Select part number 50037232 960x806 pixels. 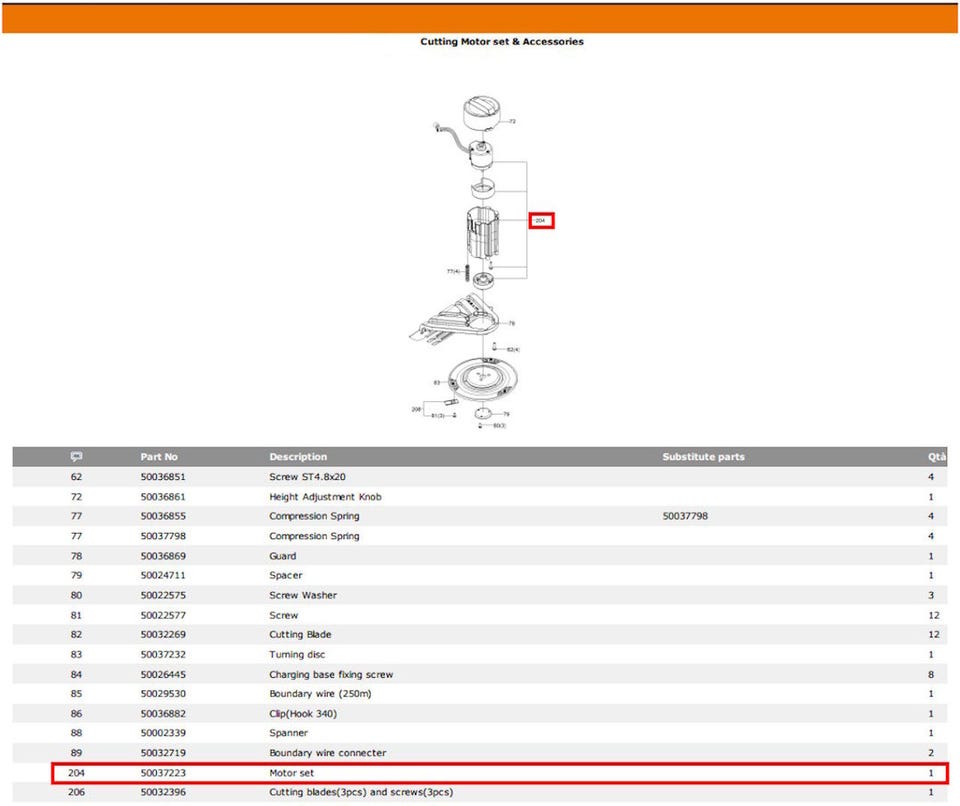click(x=163, y=655)
